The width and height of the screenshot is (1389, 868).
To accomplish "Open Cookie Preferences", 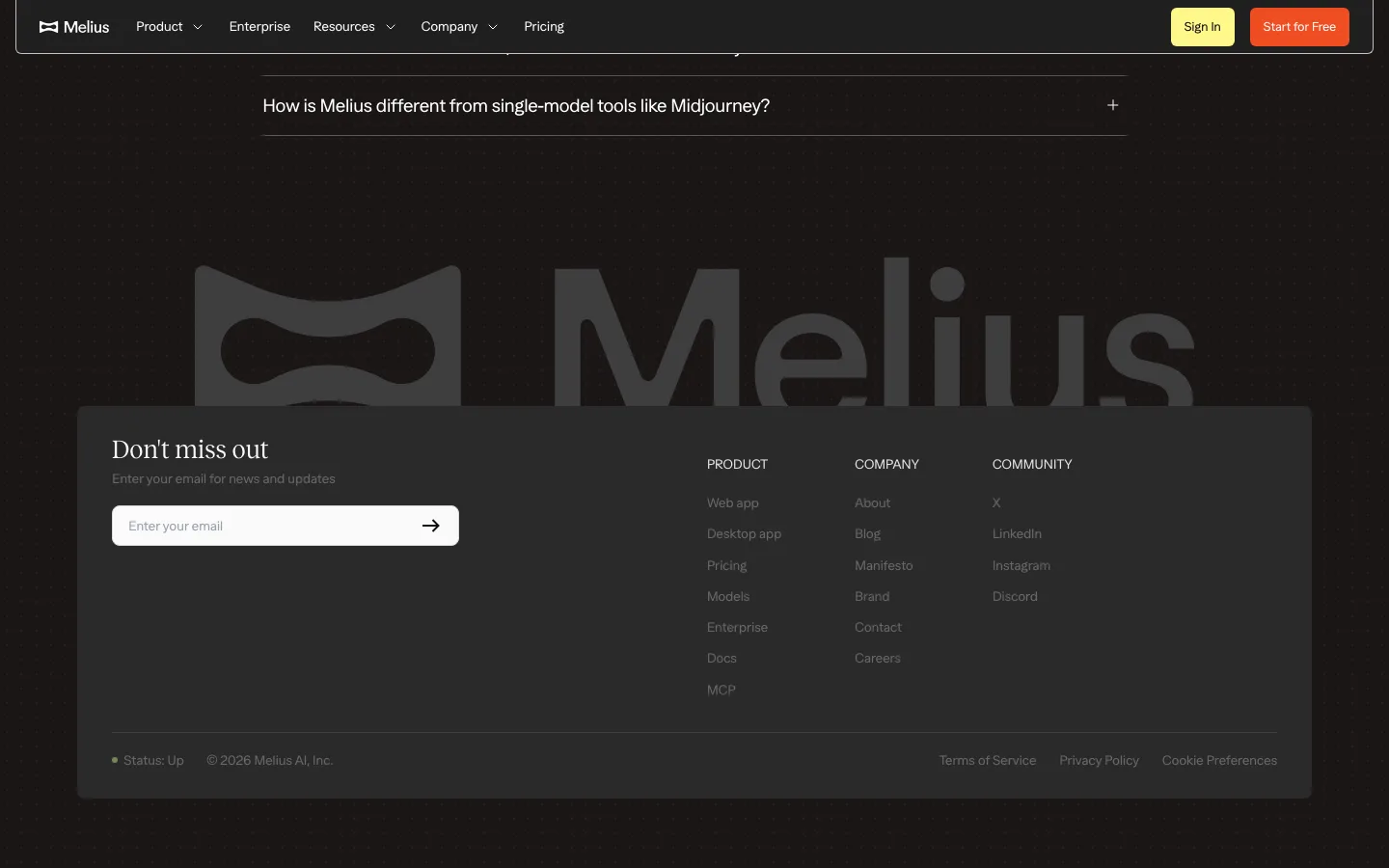I will 1219,760.
